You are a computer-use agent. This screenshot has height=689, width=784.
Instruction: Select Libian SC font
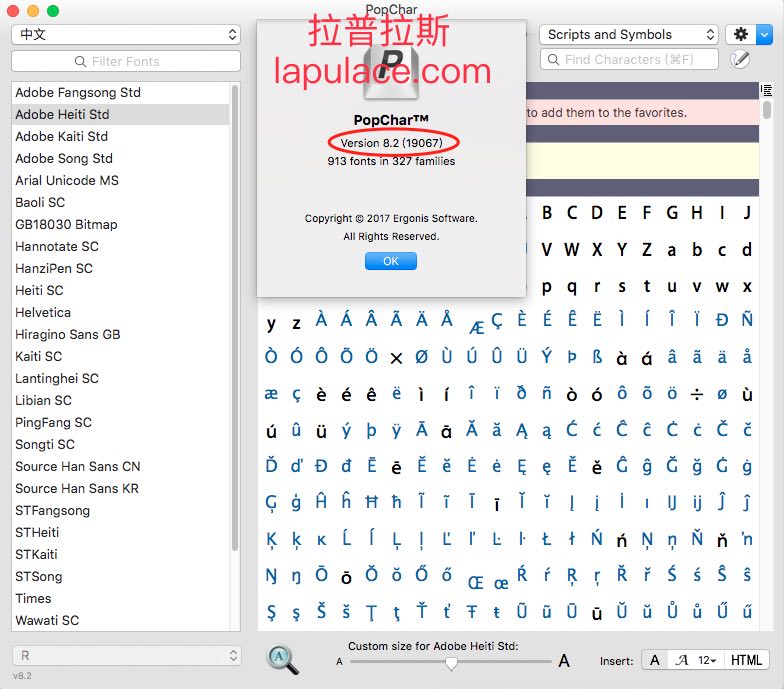click(x=120, y=400)
